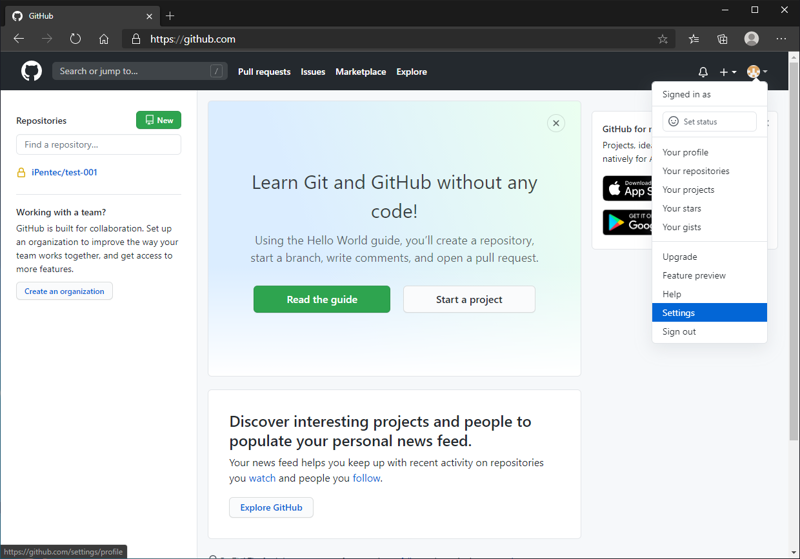Click the address bar URL
The width and height of the screenshot is (800, 559).
coord(192,39)
